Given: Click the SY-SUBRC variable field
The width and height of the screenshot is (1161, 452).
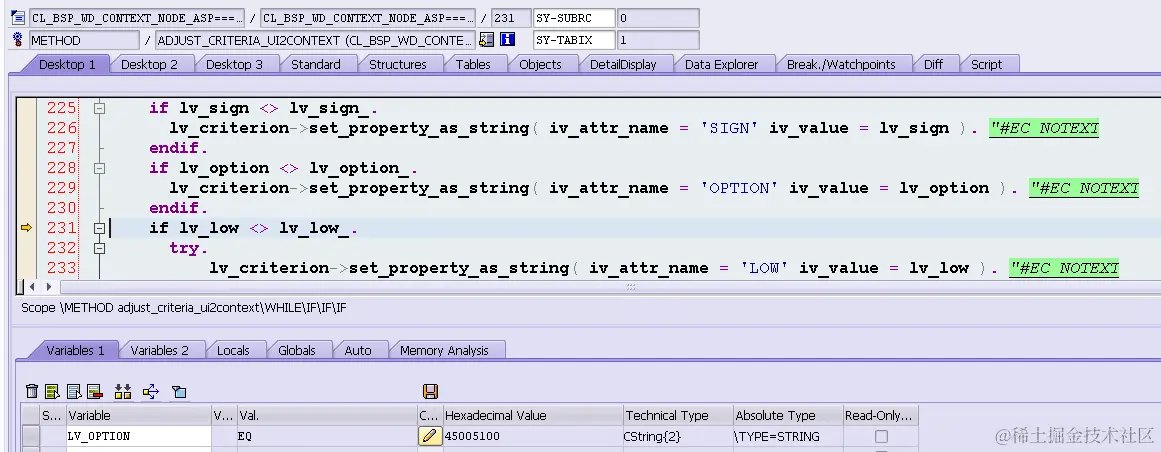Looking at the screenshot, I should point(574,18).
